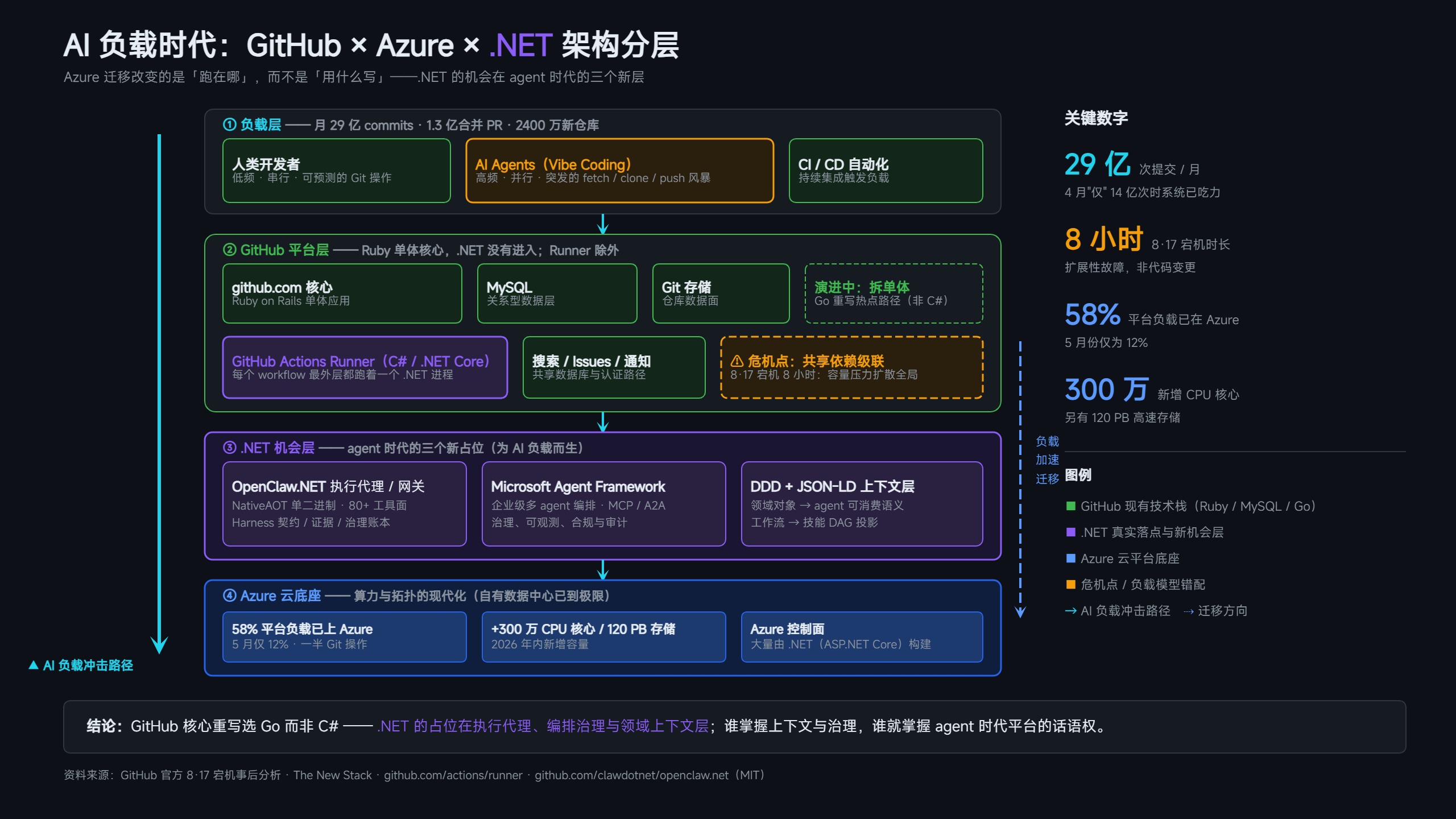
Task: Click the purple legend swatch for .NET 真实落点
Action: [x=1070, y=532]
